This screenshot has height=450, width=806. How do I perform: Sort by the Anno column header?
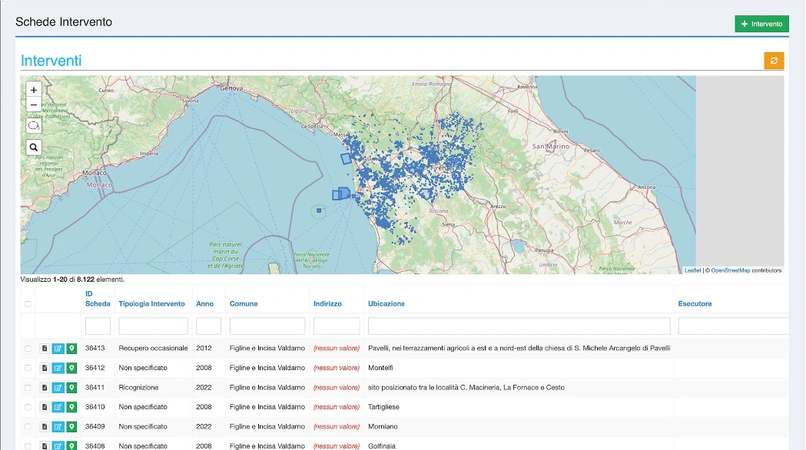204,304
